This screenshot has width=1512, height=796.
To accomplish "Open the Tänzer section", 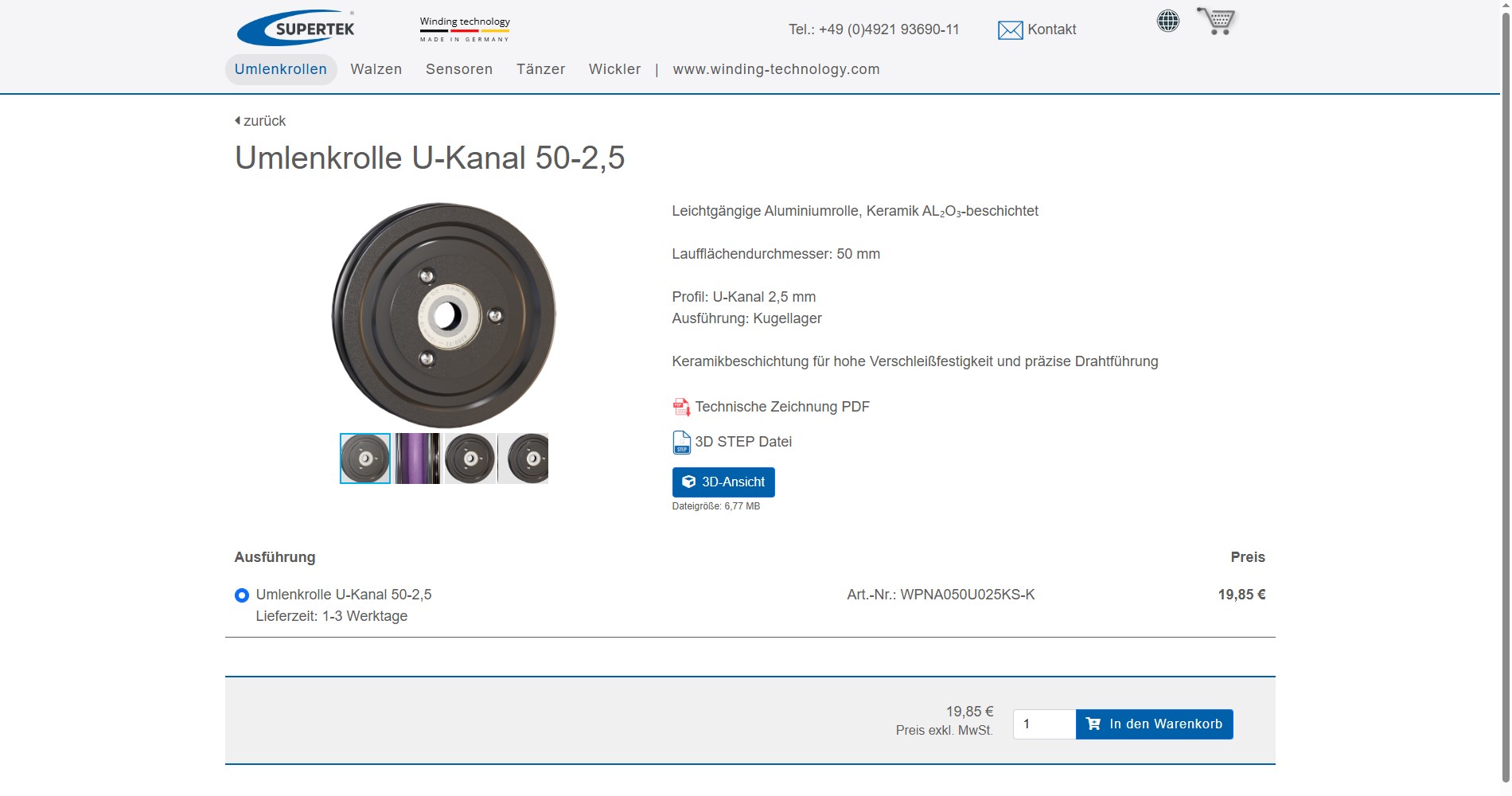I will tap(540, 69).
